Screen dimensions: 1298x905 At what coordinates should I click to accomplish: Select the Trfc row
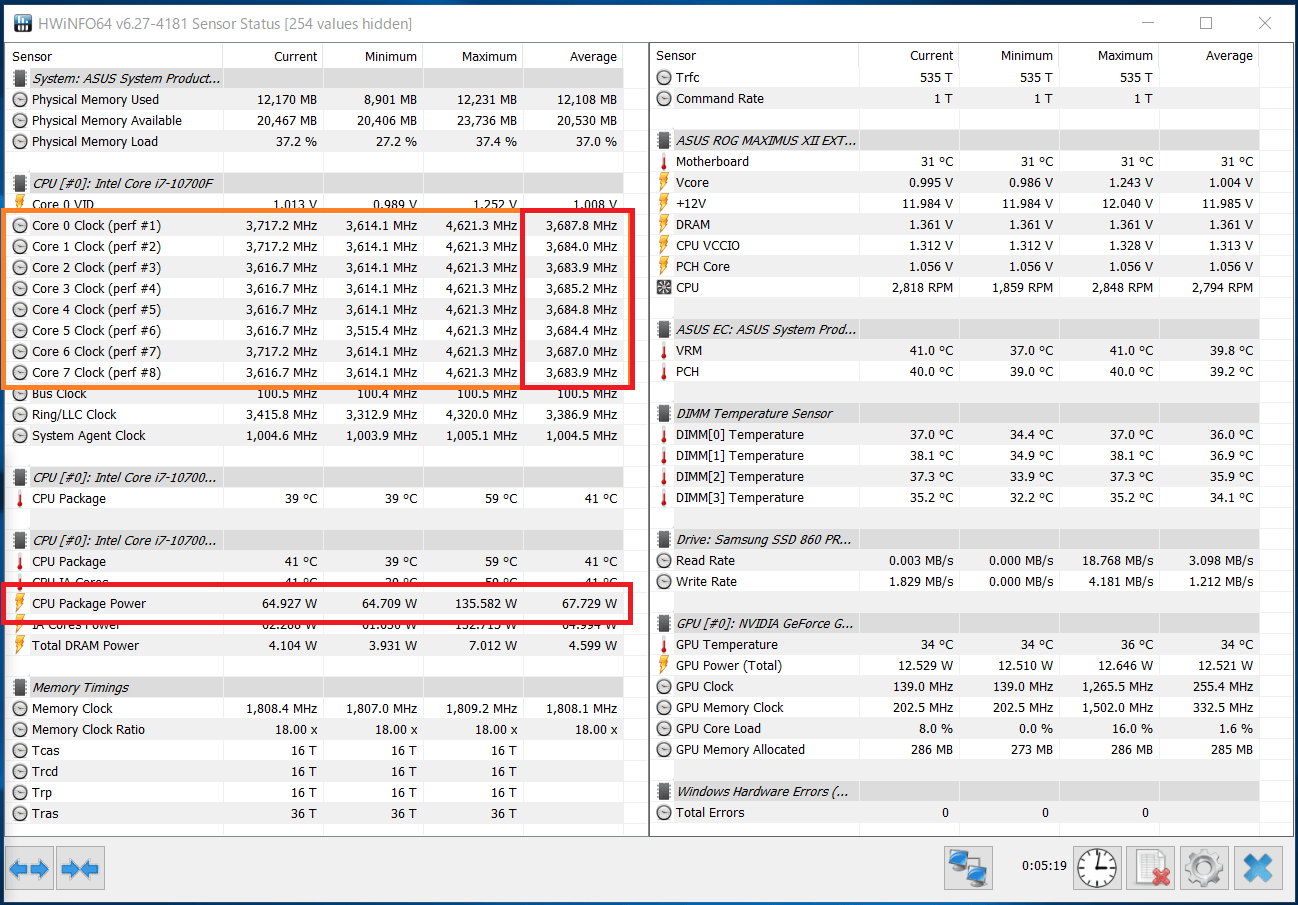click(x=955, y=77)
